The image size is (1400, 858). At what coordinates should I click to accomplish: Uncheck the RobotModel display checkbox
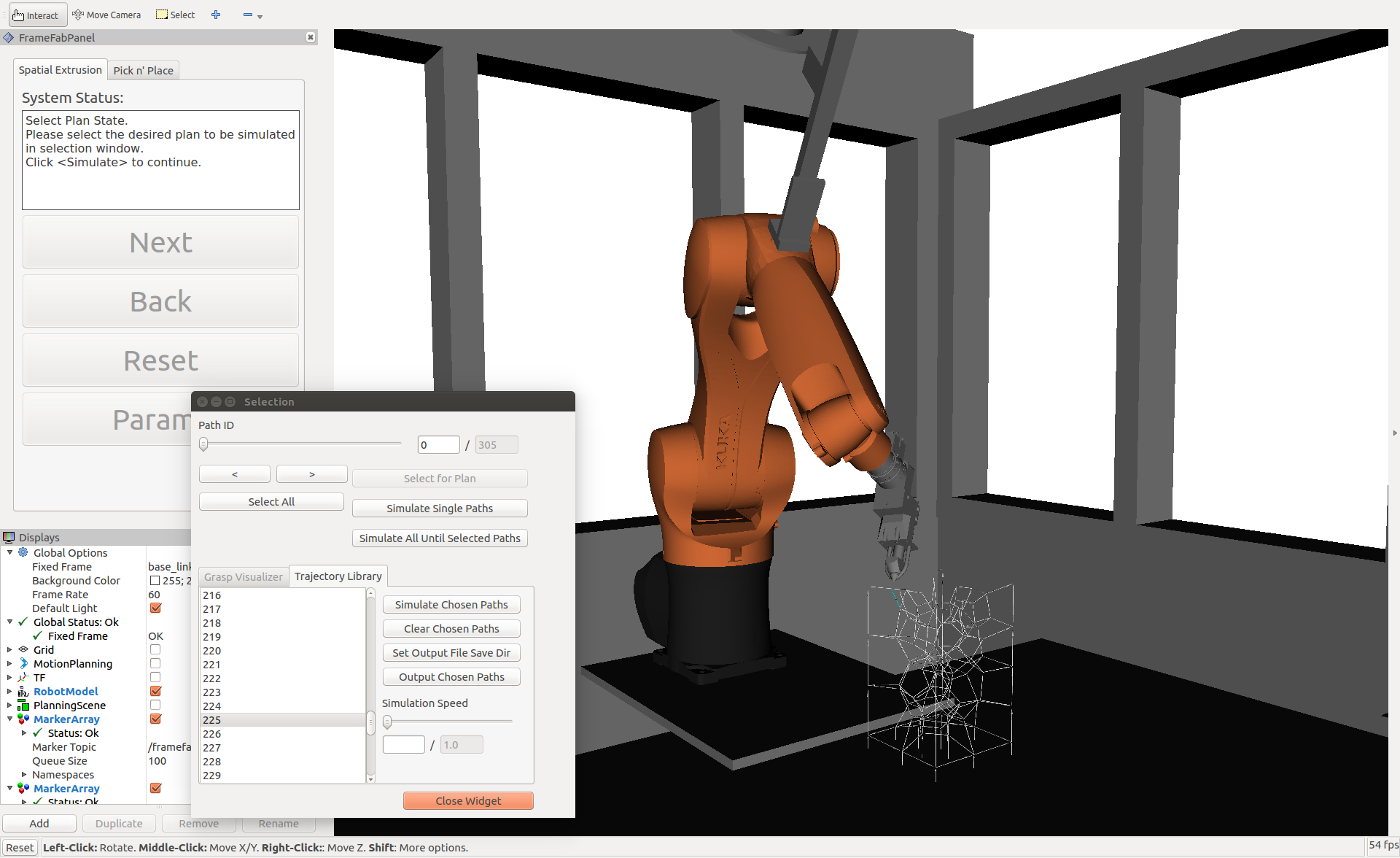point(155,691)
